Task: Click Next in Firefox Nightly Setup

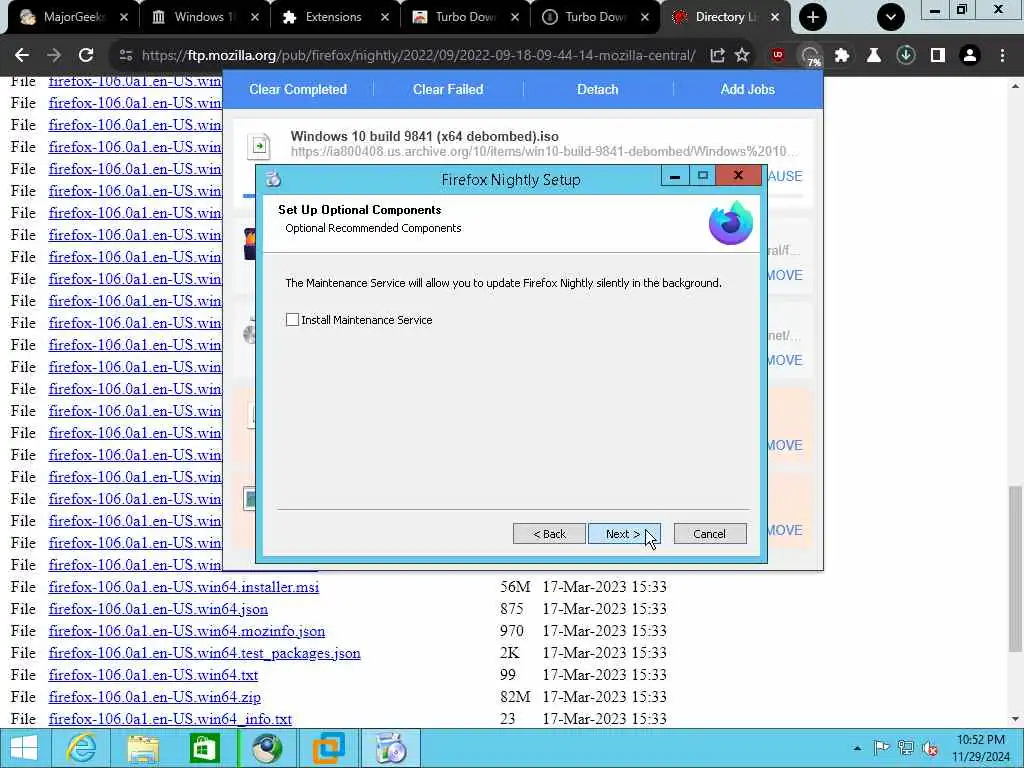Action: (x=624, y=534)
